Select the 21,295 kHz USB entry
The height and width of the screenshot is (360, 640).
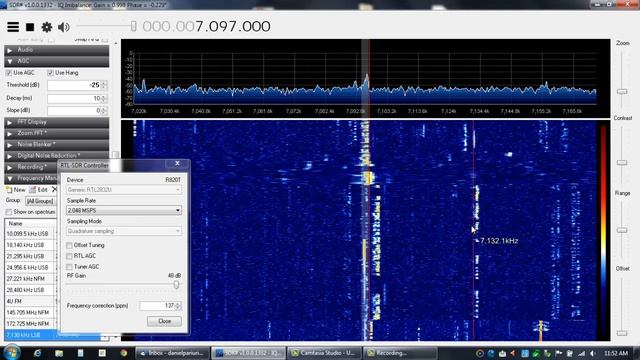point(31,256)
